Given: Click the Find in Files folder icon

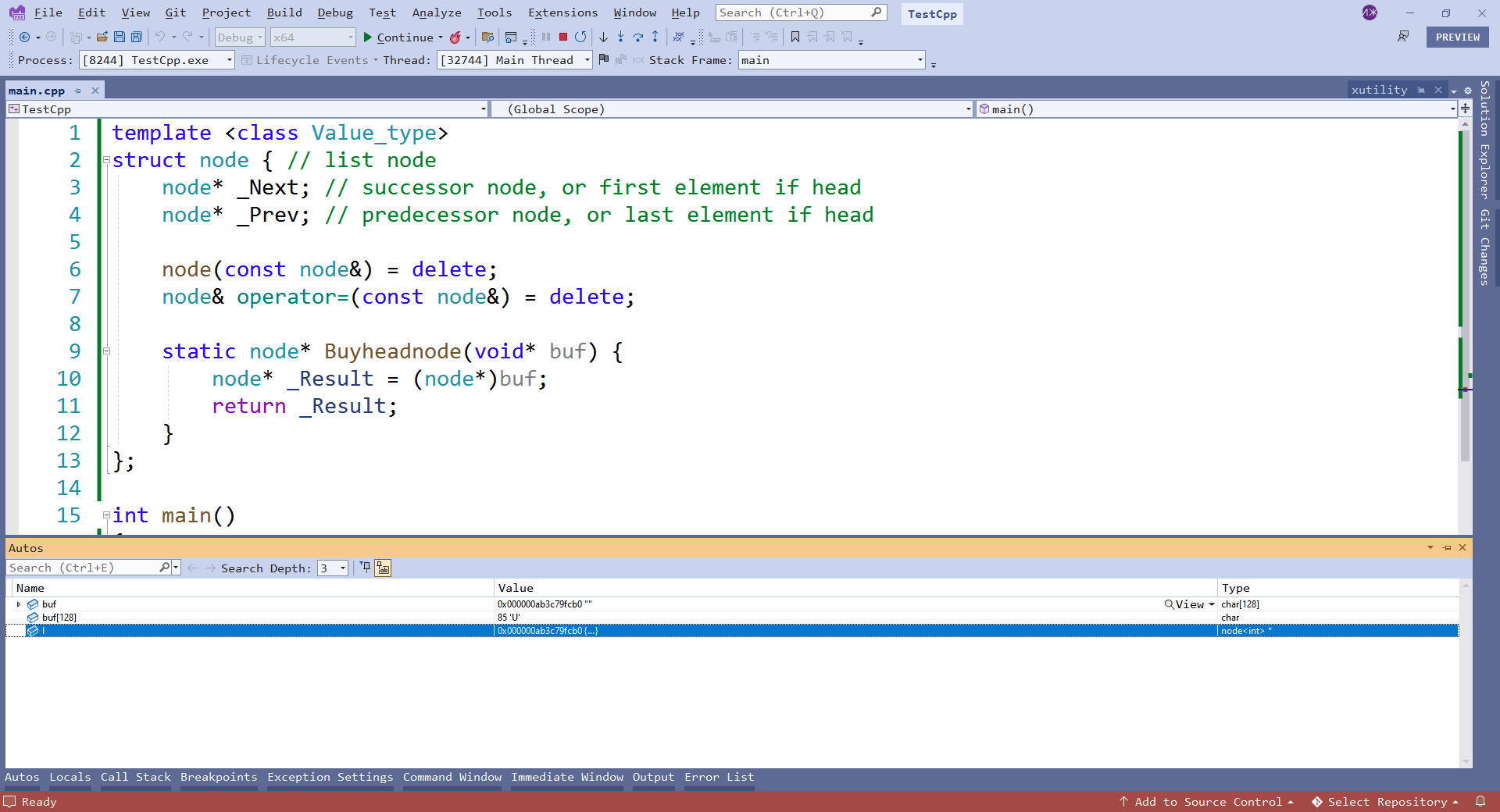Looking at the screenshot, I should 488,37.
